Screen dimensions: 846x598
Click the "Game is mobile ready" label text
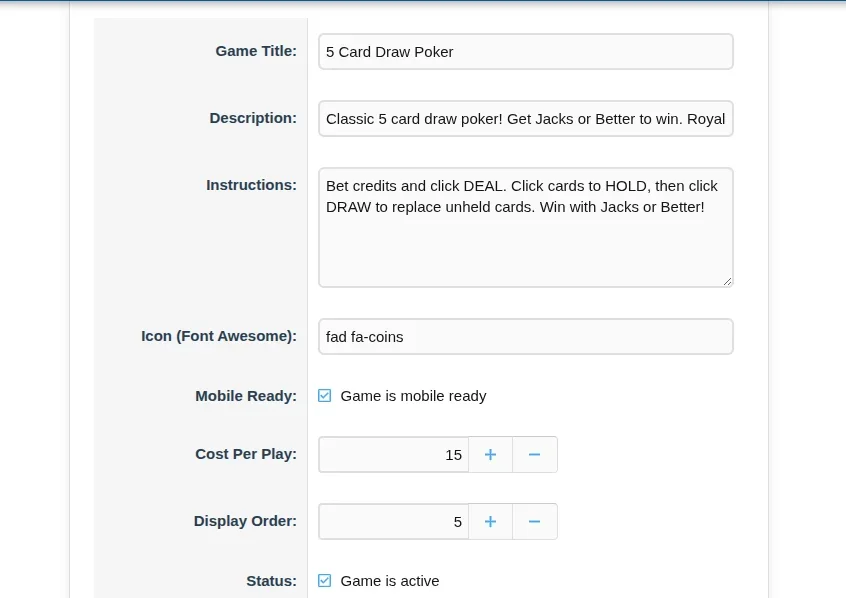point(413,396)
